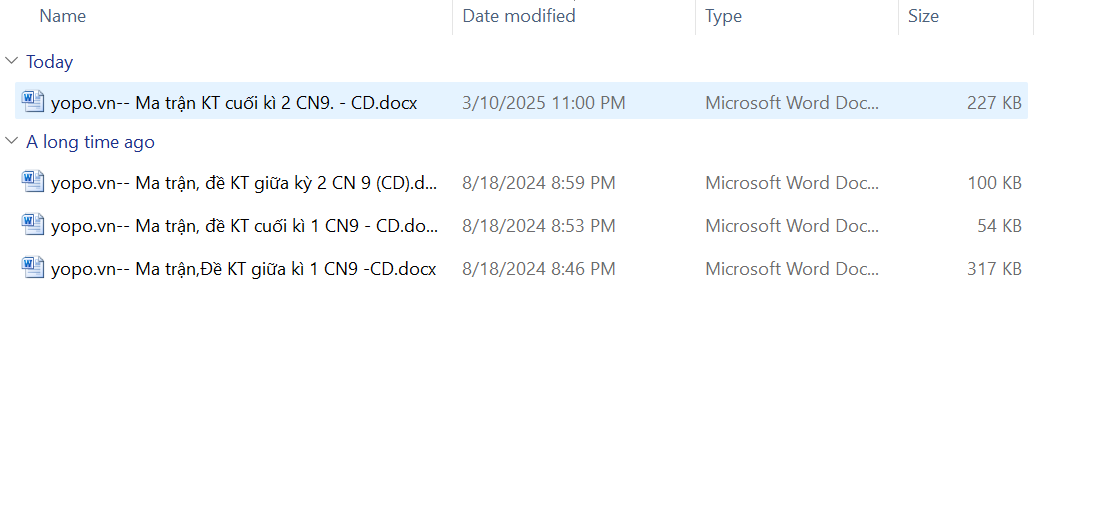Sort files by Name column header
Screen dimensions: 1099x529
(x=63, y=16)
